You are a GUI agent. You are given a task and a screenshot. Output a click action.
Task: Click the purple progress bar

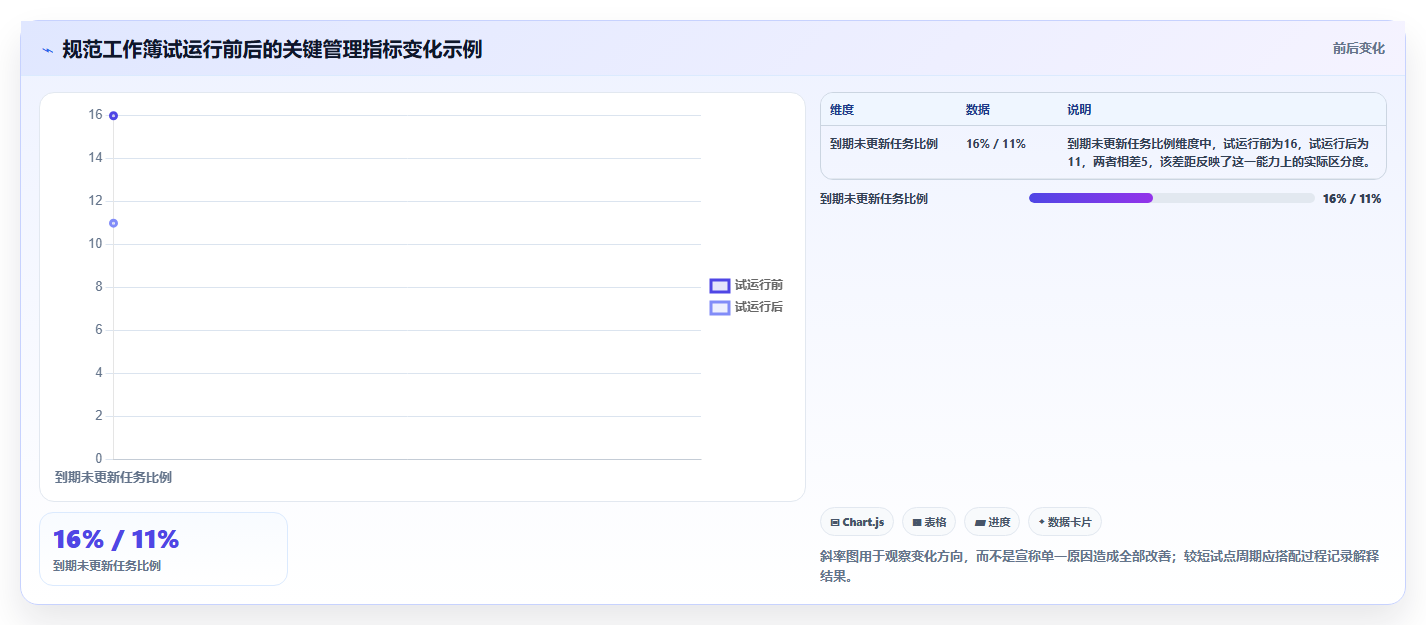[1091, 198]
